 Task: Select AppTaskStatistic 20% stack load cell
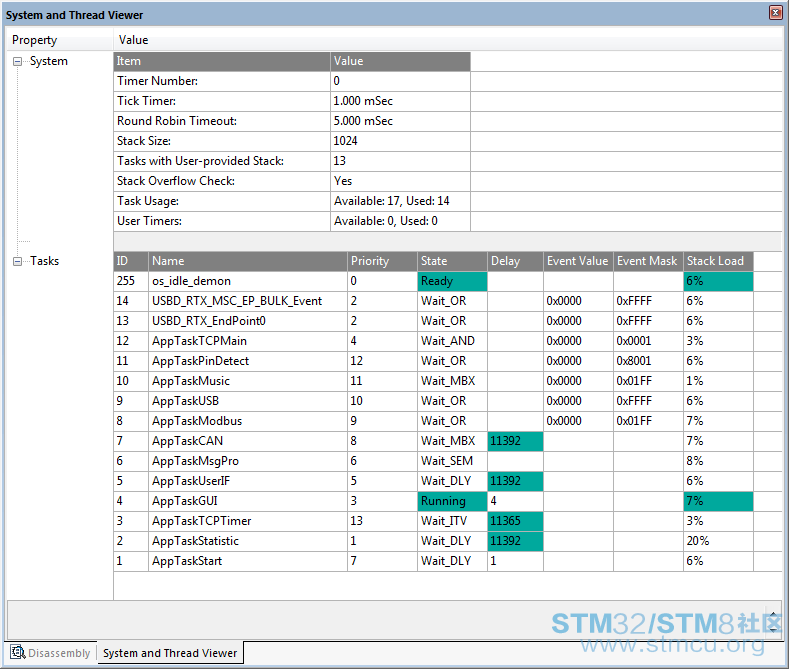coord(718,541)
